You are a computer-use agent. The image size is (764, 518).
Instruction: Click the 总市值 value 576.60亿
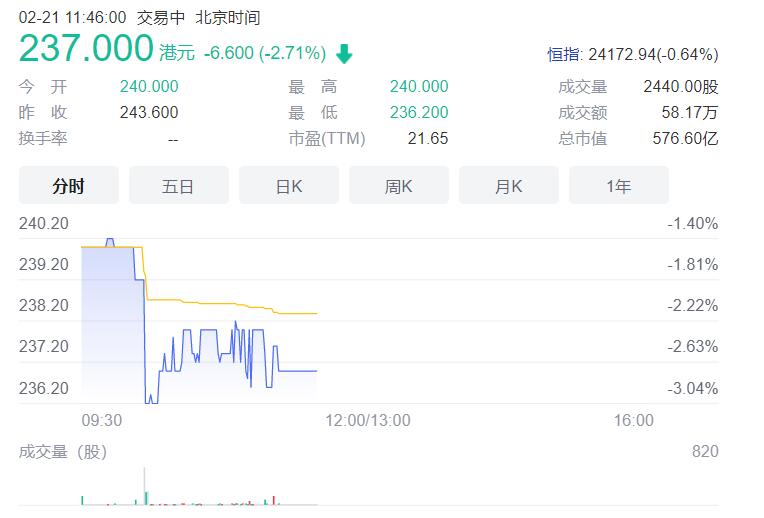point(686,138)
